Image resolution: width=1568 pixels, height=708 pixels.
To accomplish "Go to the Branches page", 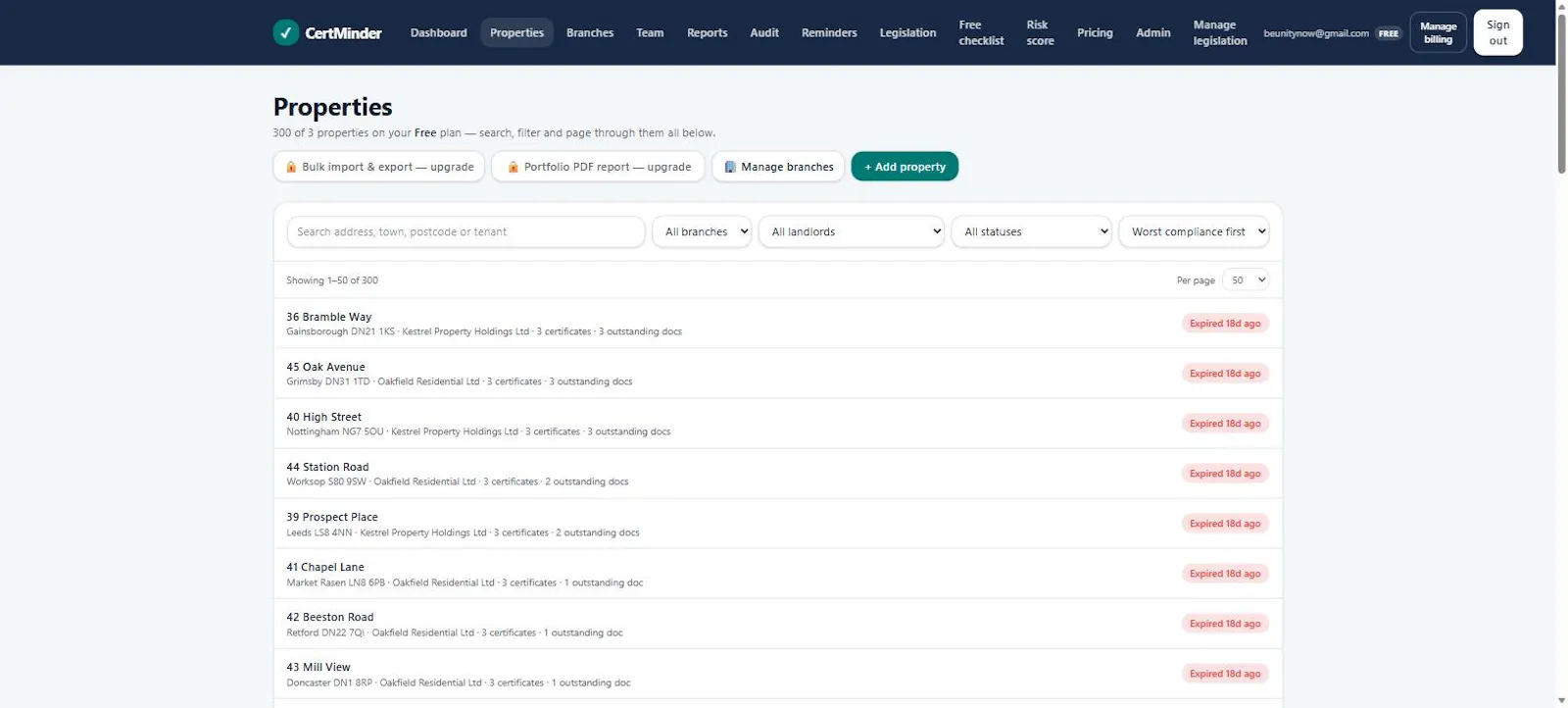I will coord(590,32).
